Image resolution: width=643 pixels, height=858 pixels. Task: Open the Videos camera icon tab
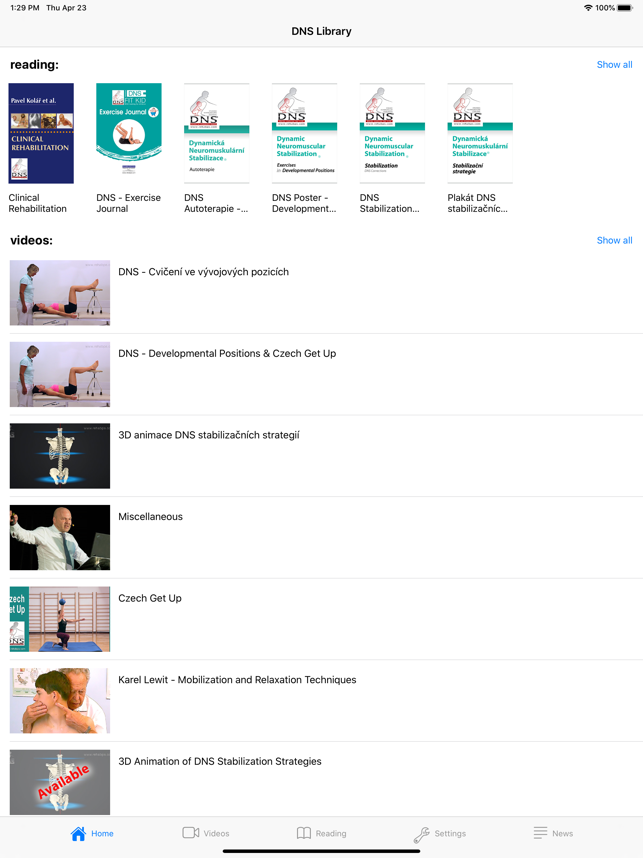[190, 833]
